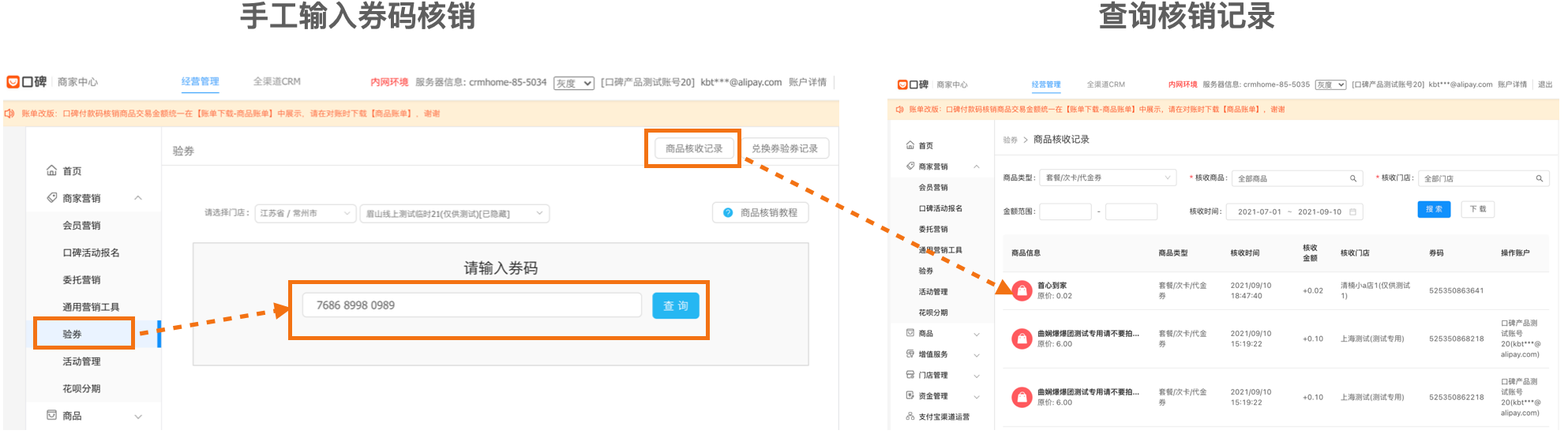Open the 江苏省 / 常州市 region dropdown
This screenshot has height=434, width=1568.
305,213
